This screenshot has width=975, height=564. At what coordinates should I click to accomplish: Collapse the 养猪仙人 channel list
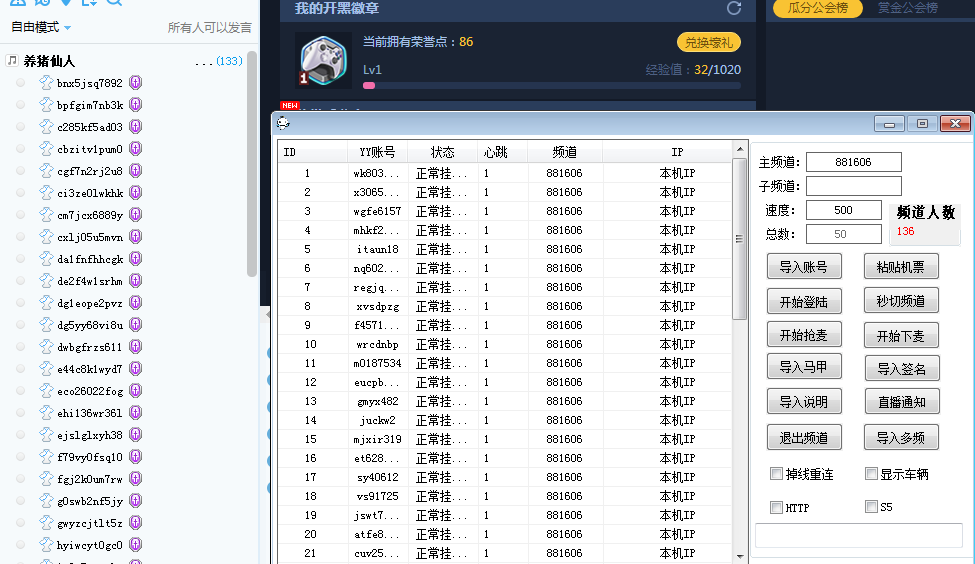pyautogui.click(x=49, y=61)
